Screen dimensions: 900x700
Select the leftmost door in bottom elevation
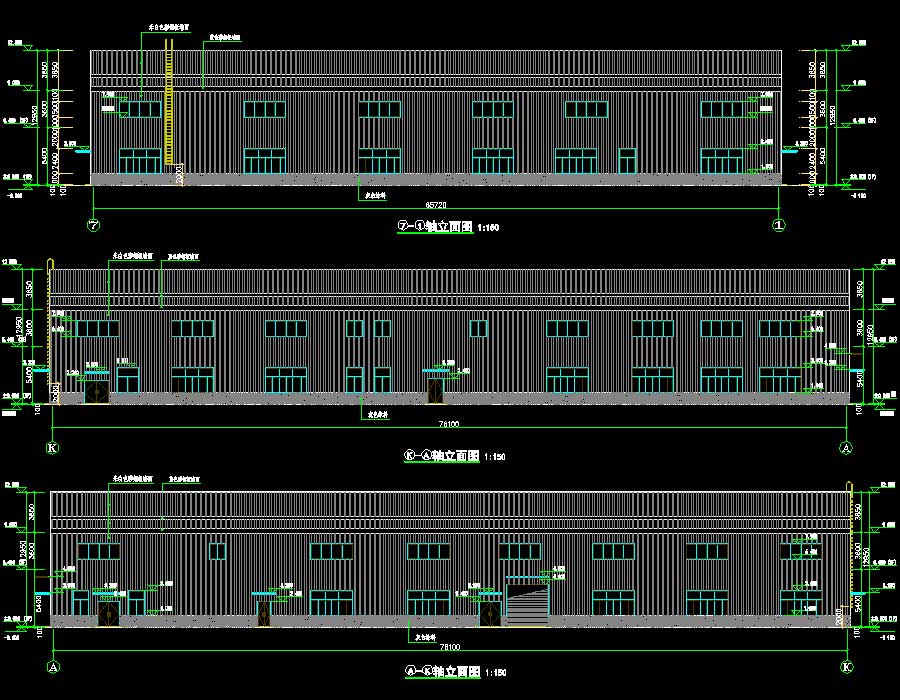108,610
